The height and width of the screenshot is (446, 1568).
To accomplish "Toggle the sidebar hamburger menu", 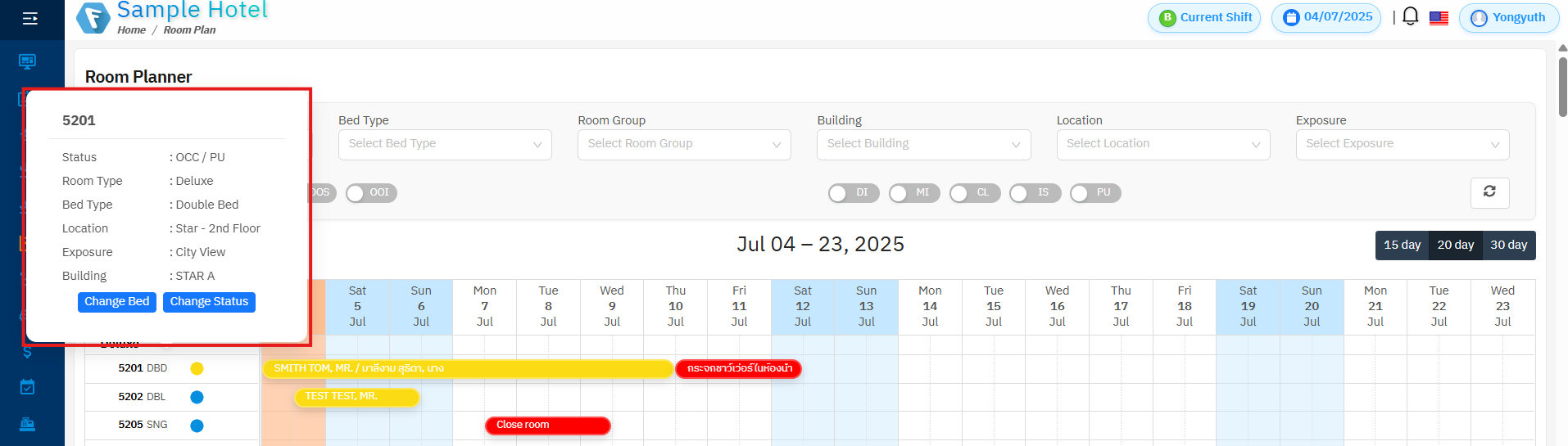I will pyautogui.click(x=30, y=18).
